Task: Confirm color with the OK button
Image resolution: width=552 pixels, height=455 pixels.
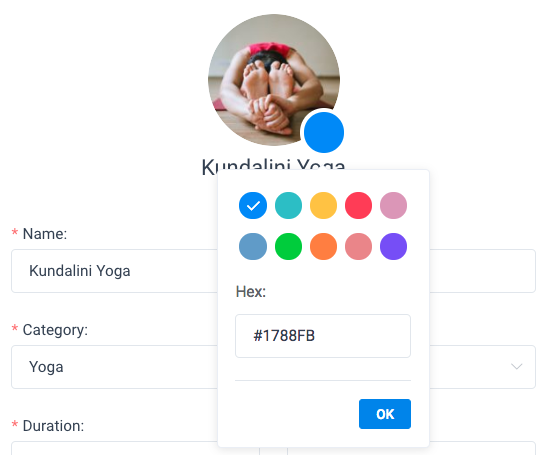Action: tap(385, 414)
